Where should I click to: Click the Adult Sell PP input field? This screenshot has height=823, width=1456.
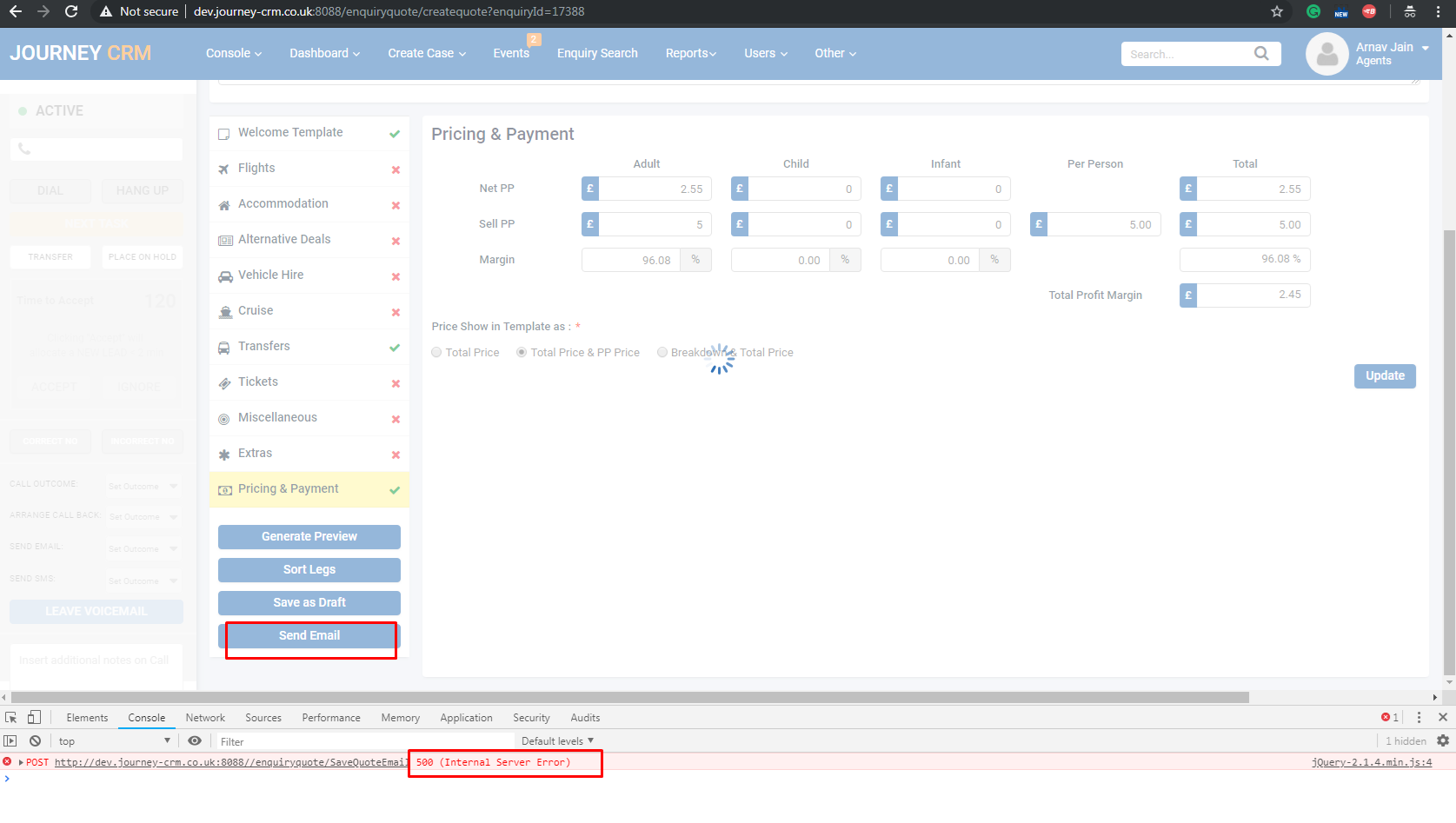point(655,225)
